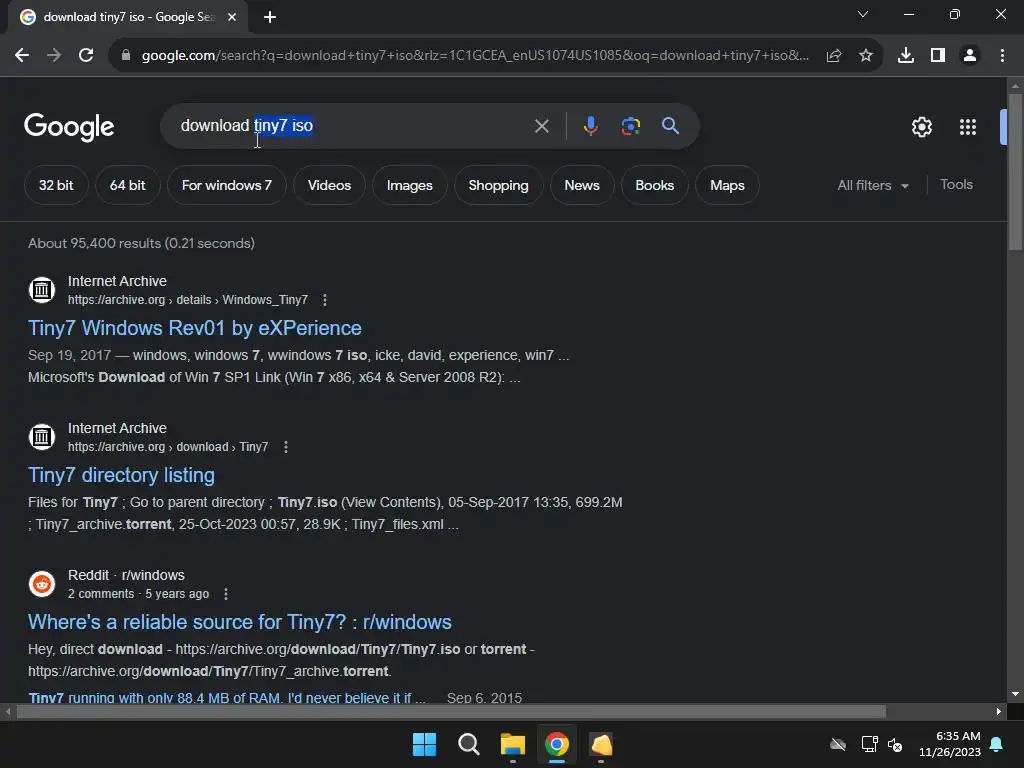Image resolution: width=1024 pixels, height=768 pixels.
Task: Click first Internet Archive favicon
Action: pyautogui.click(x=42, y=289)
